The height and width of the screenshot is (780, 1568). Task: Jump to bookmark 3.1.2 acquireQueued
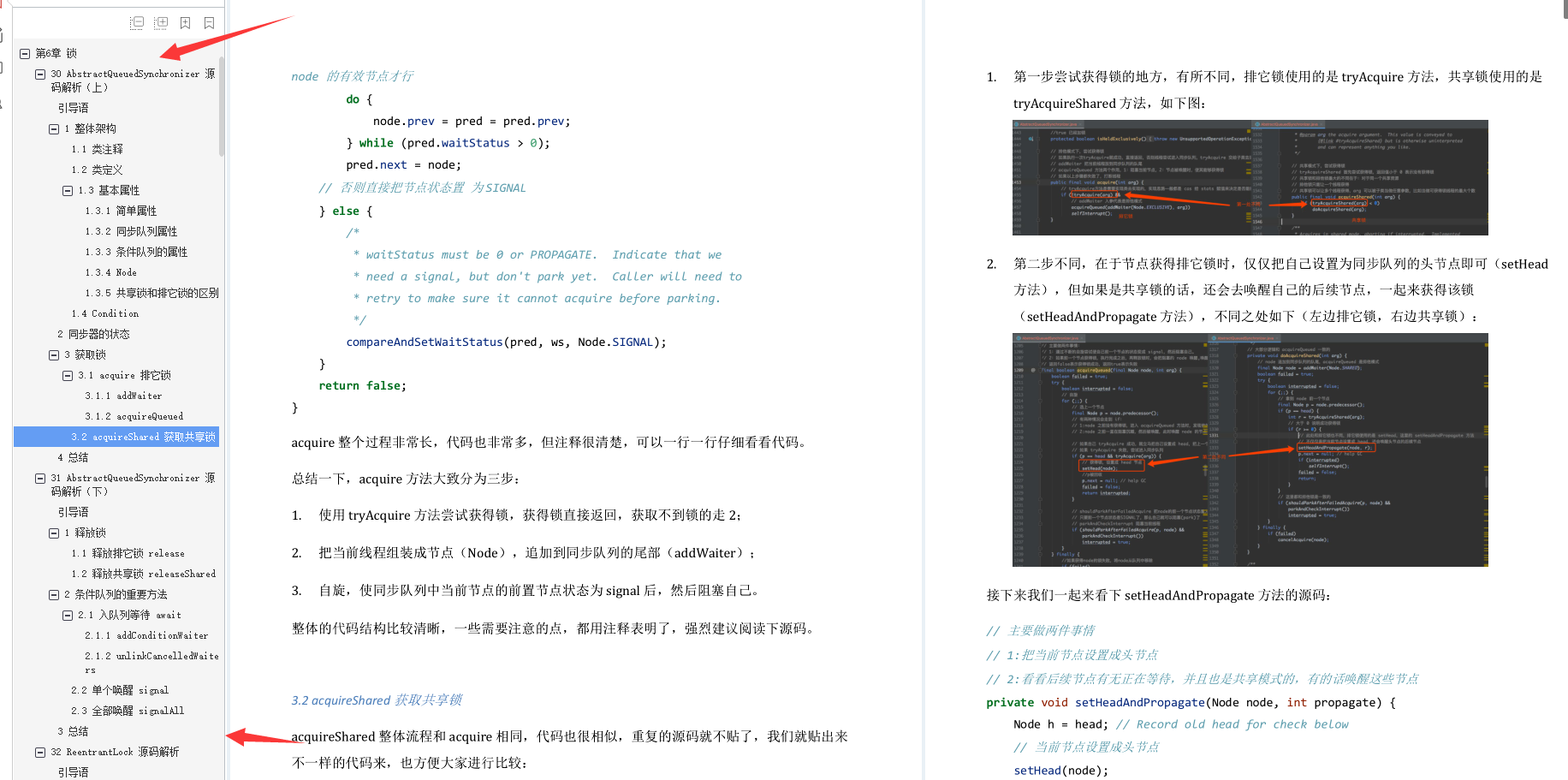[134, 416]
